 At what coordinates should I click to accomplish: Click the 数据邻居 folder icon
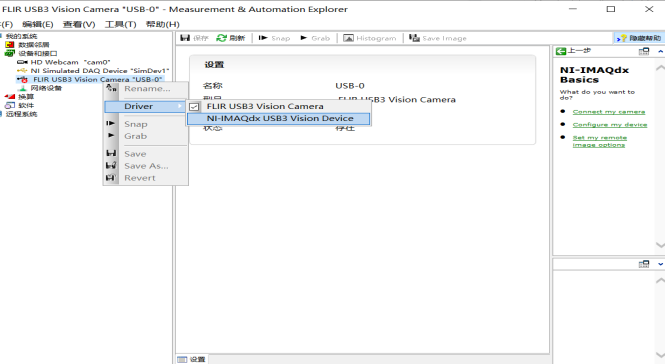tap(10, 45)
